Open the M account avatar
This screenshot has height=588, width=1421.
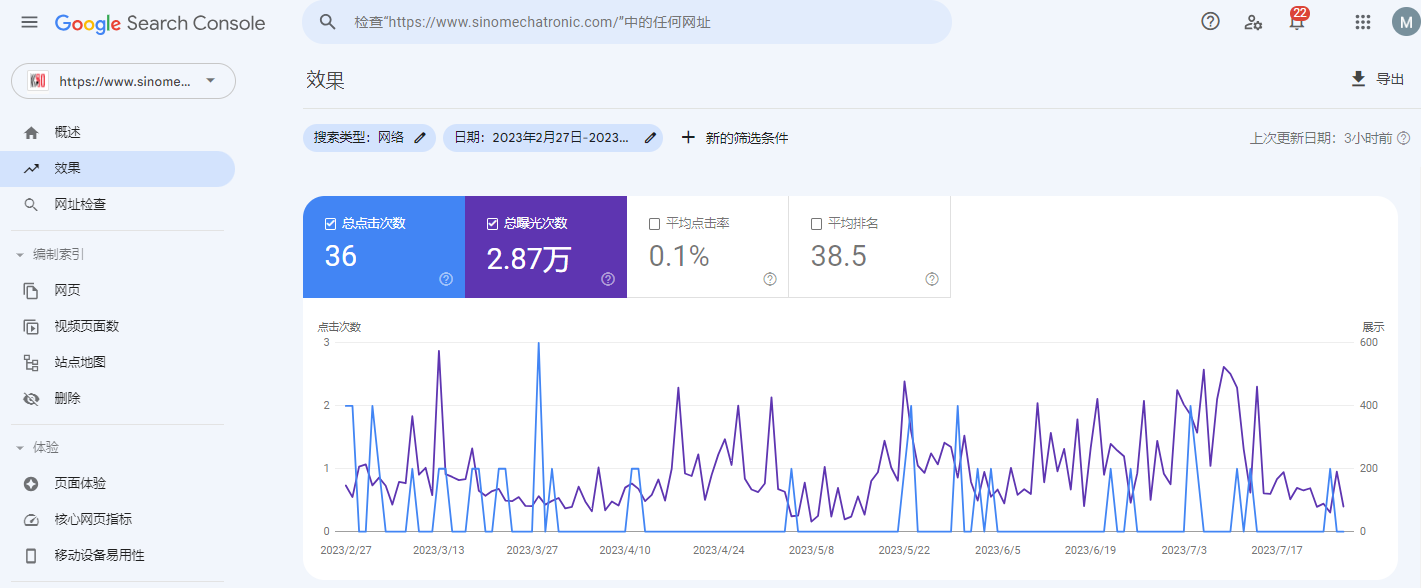[x=1404, y=22]
